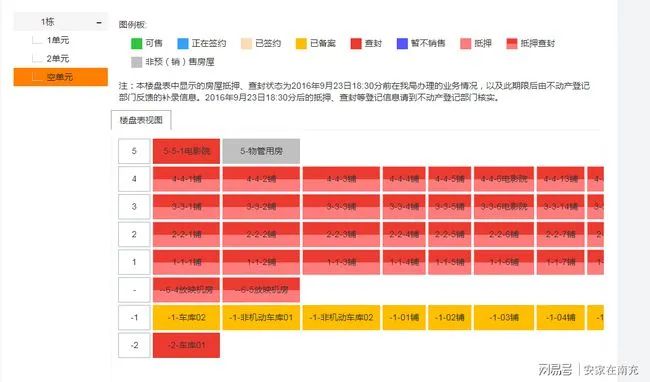Select unit 4-4-3铺 on floor 4

point(341,179)
